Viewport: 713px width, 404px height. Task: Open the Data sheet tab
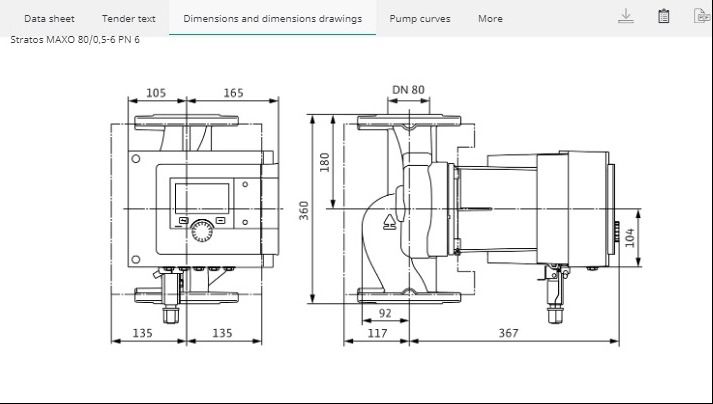pyautogui.click(x=49, y=18)
